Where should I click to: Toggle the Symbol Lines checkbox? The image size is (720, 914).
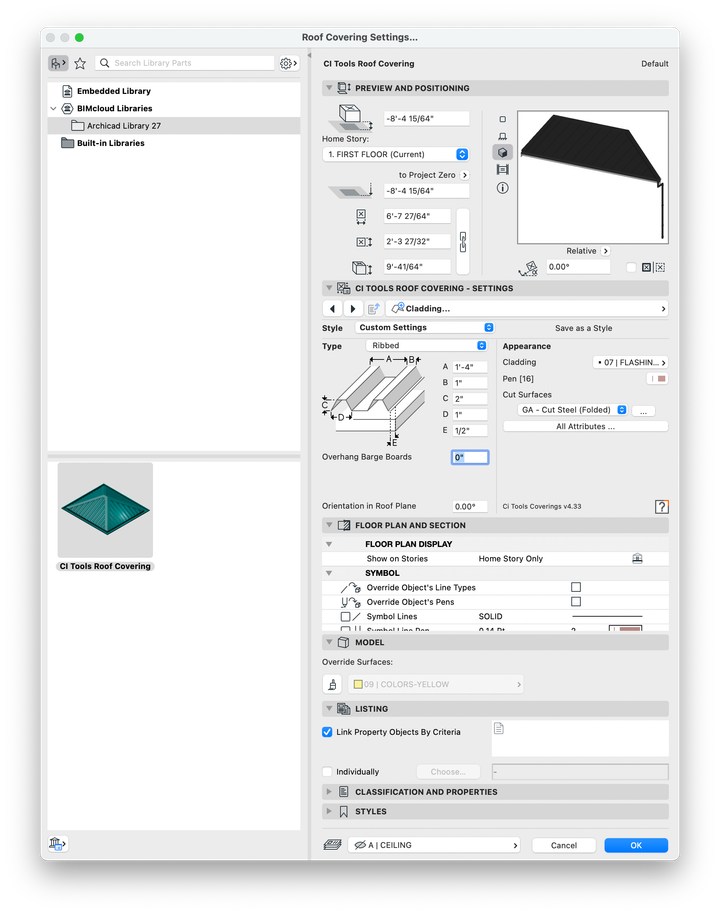coord(345,616)
